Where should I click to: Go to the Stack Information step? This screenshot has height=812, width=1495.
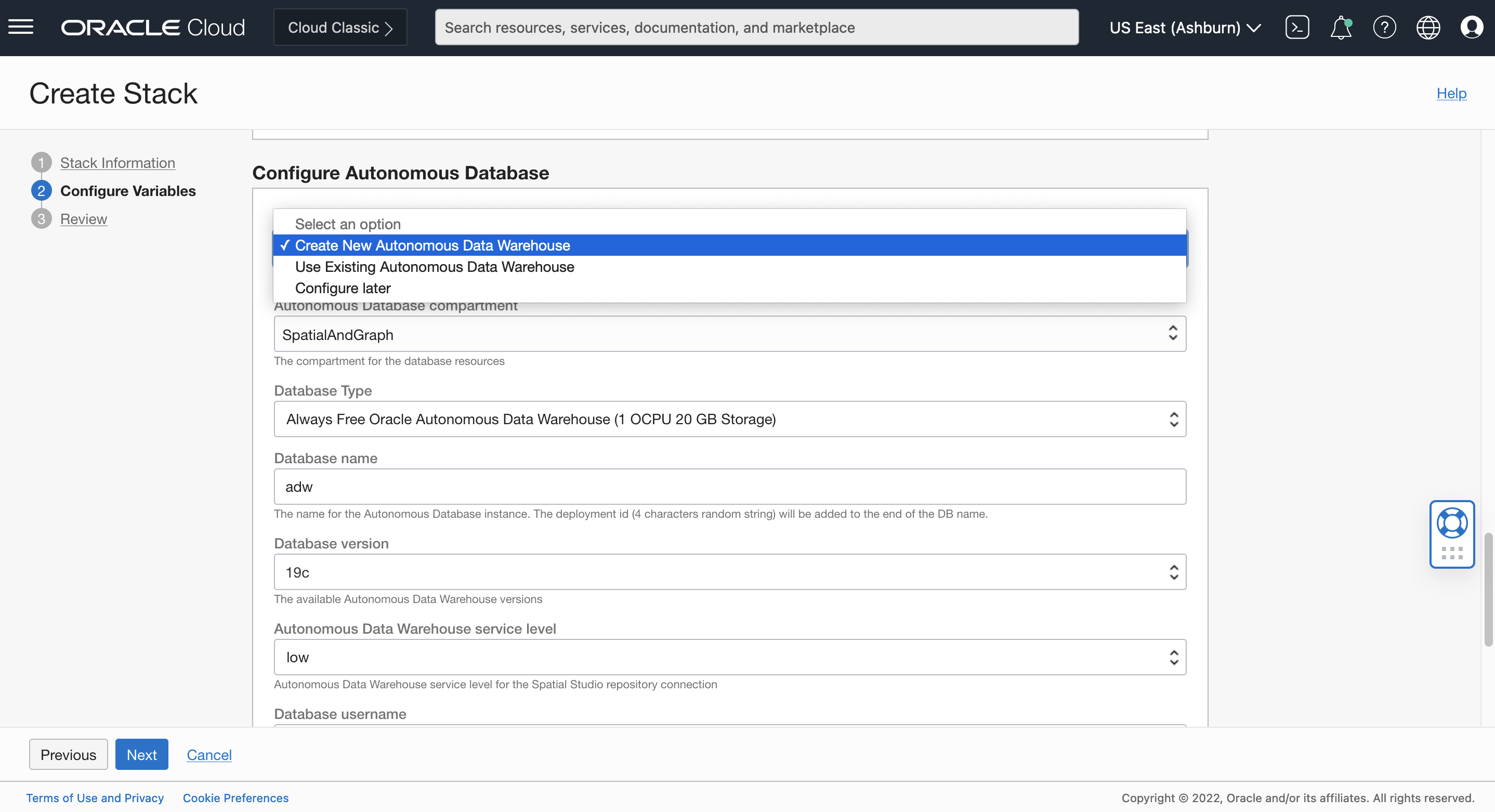click(x=117, y=163)
